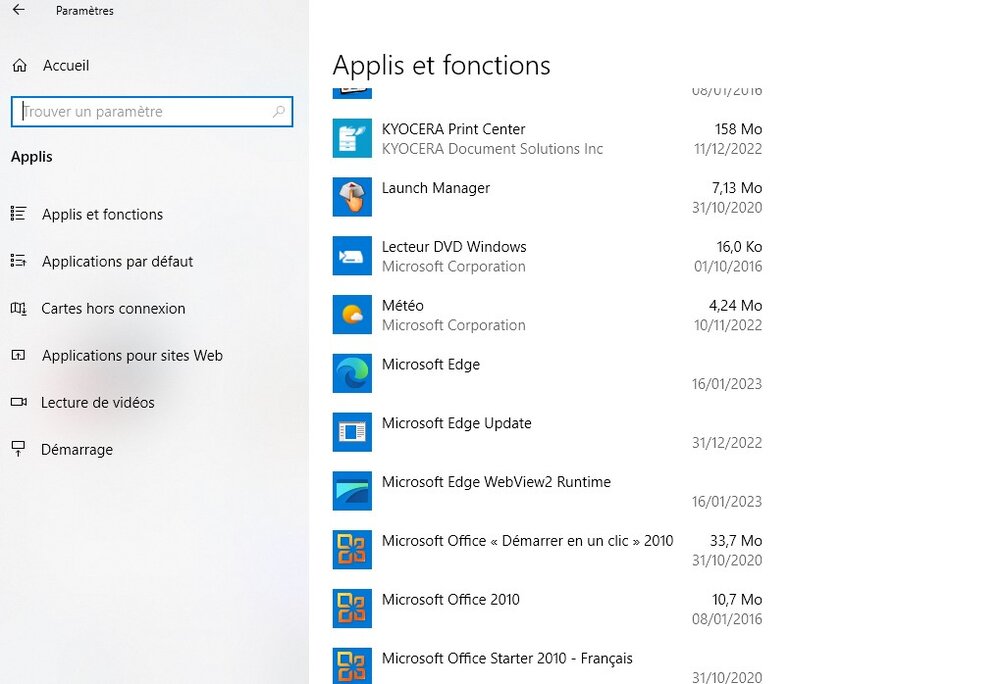Image resolution: width=1000 pixels, height=684 pixels.
Task: Click the Météo weather icon
Action: (x=352, y=315)
